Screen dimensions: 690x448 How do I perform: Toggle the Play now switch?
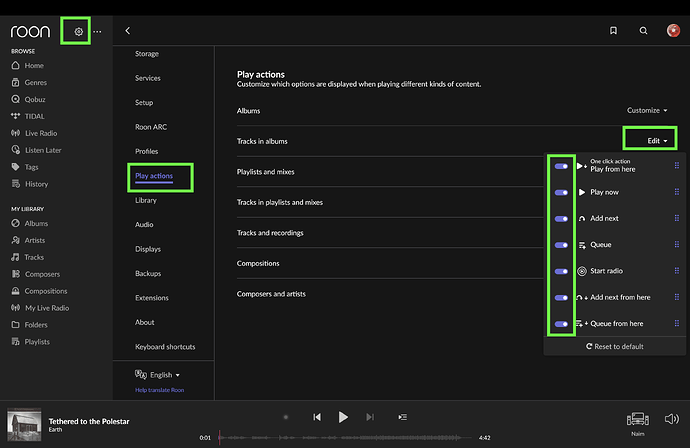point(561,192)
